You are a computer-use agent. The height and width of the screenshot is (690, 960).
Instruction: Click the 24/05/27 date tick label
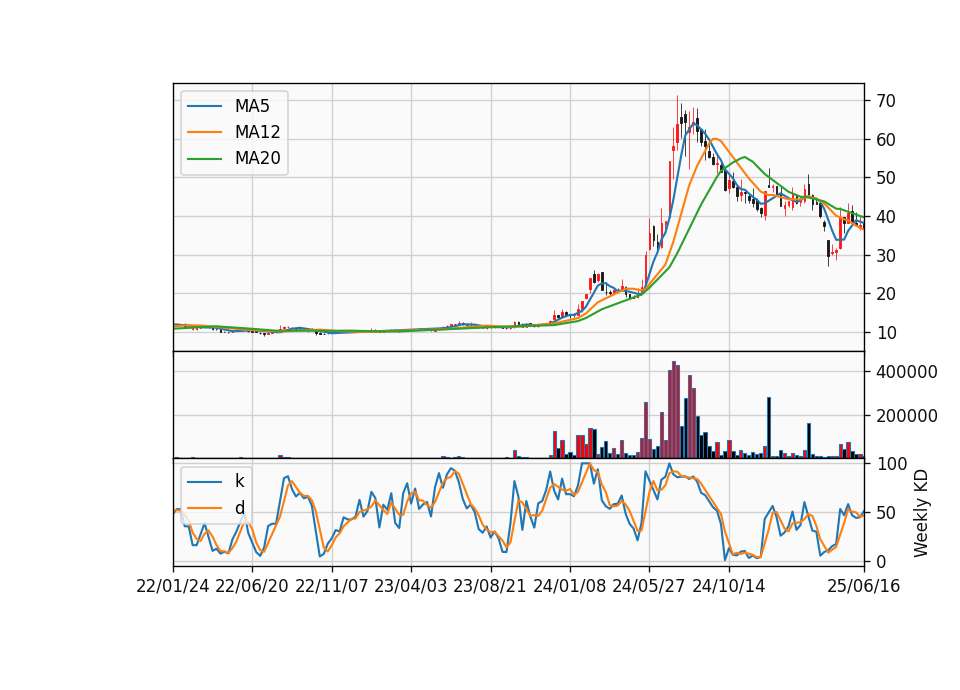(x=649, y=586)
